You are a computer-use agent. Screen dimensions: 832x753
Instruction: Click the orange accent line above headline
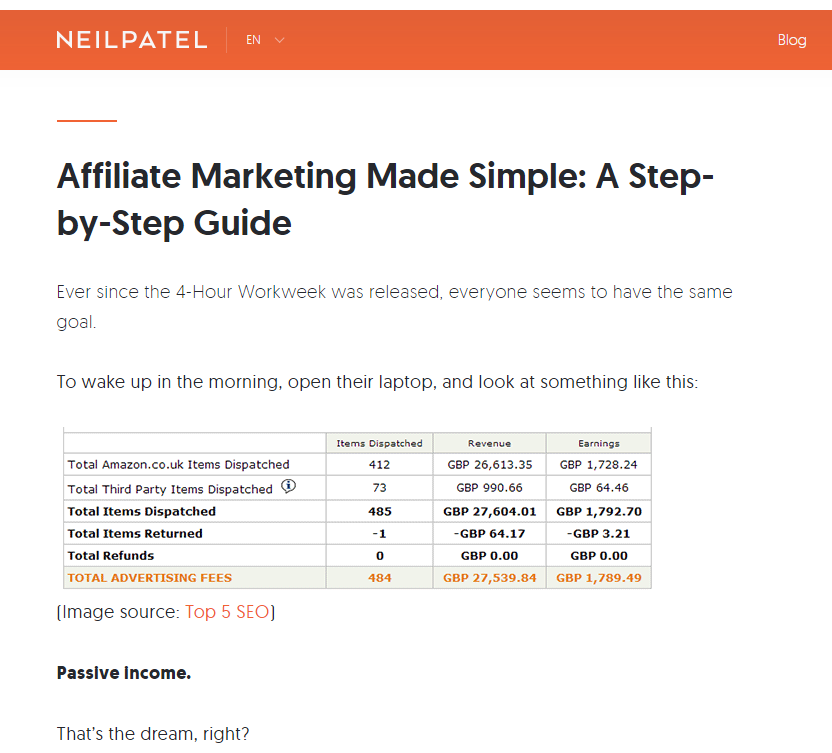click(x=87, y=121)
